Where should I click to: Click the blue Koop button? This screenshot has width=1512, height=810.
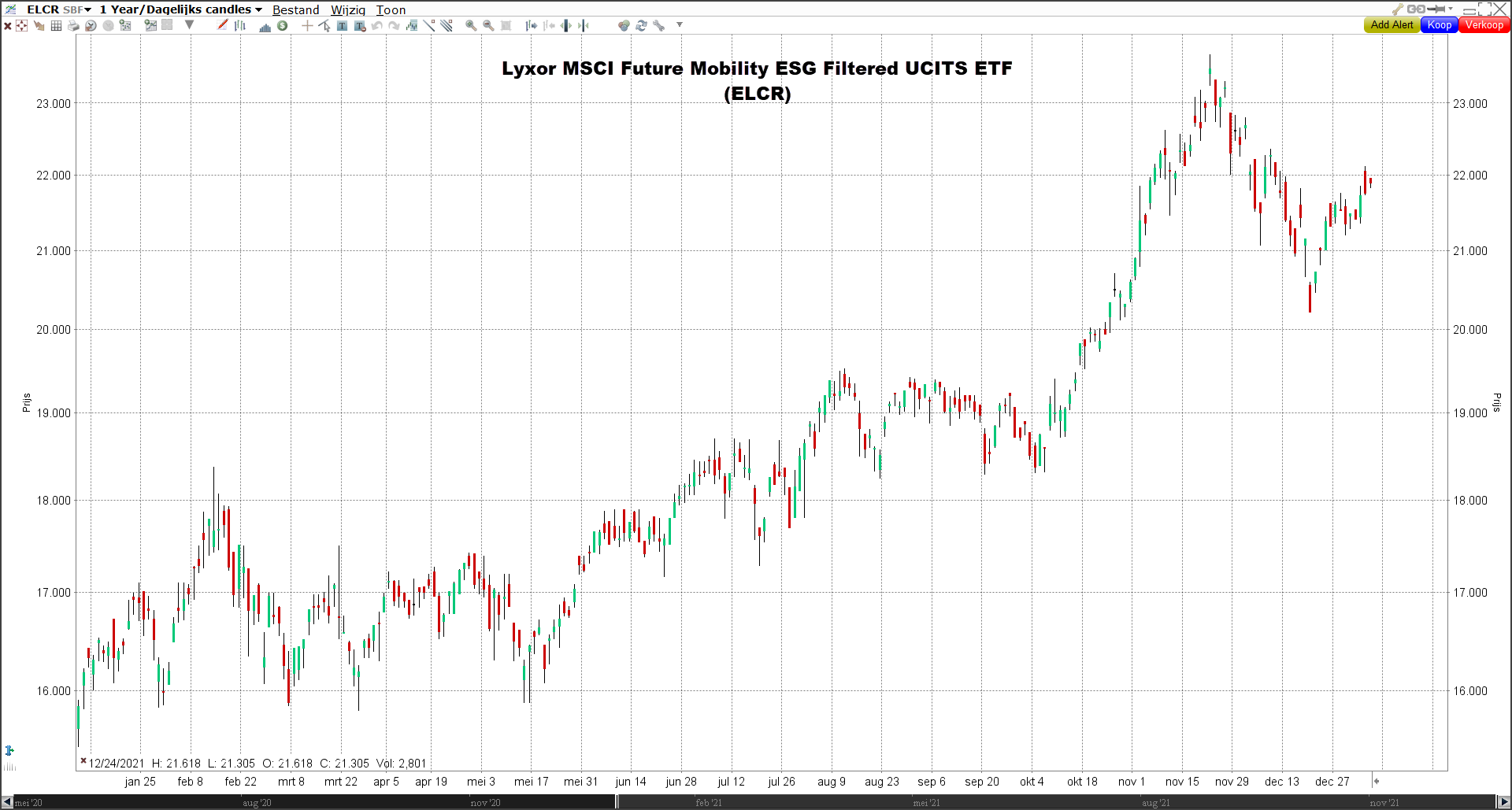pyautogui.click(x=1440, y=25)
